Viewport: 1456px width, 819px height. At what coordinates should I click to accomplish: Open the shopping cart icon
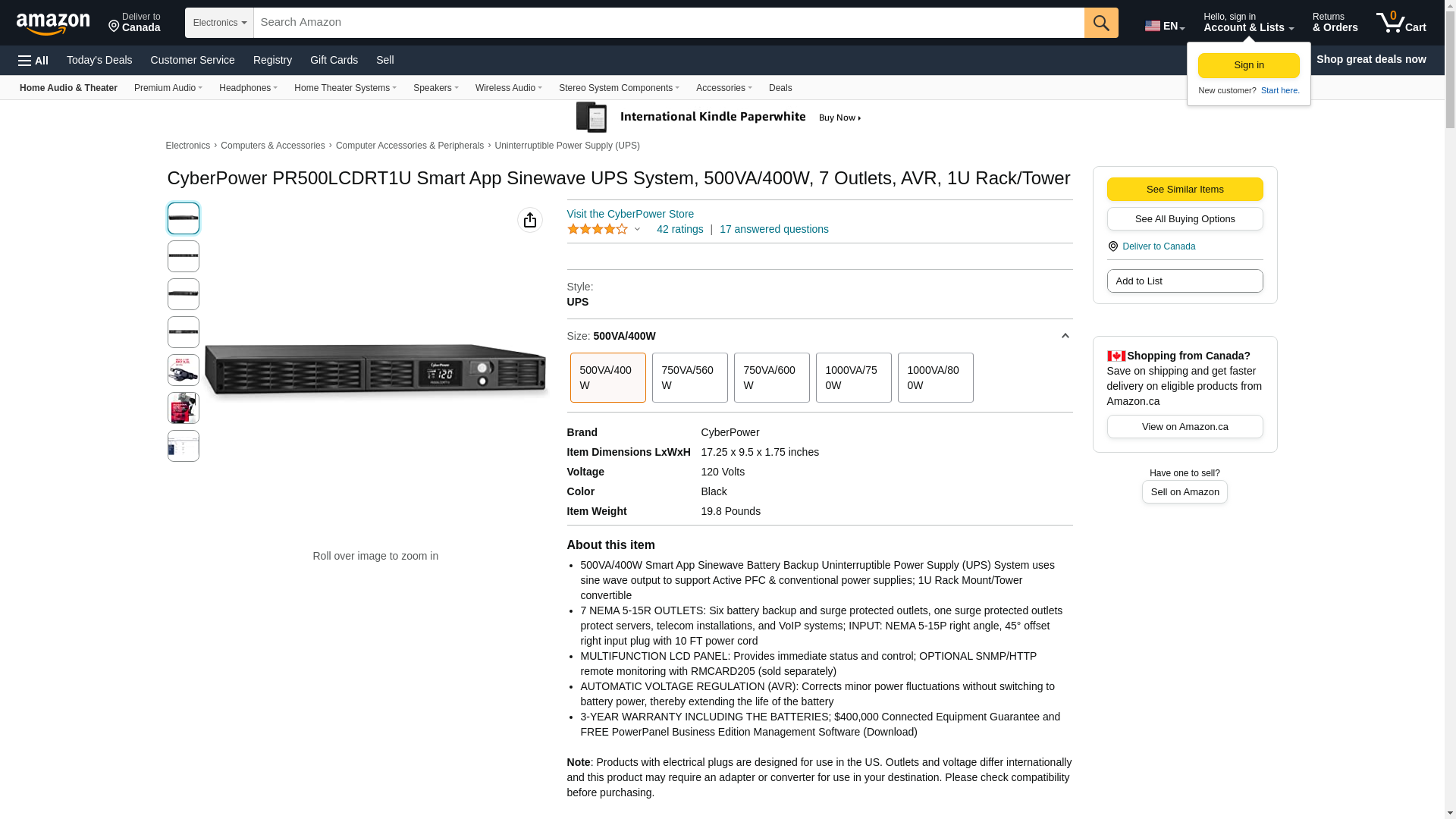coord(1400,23)
